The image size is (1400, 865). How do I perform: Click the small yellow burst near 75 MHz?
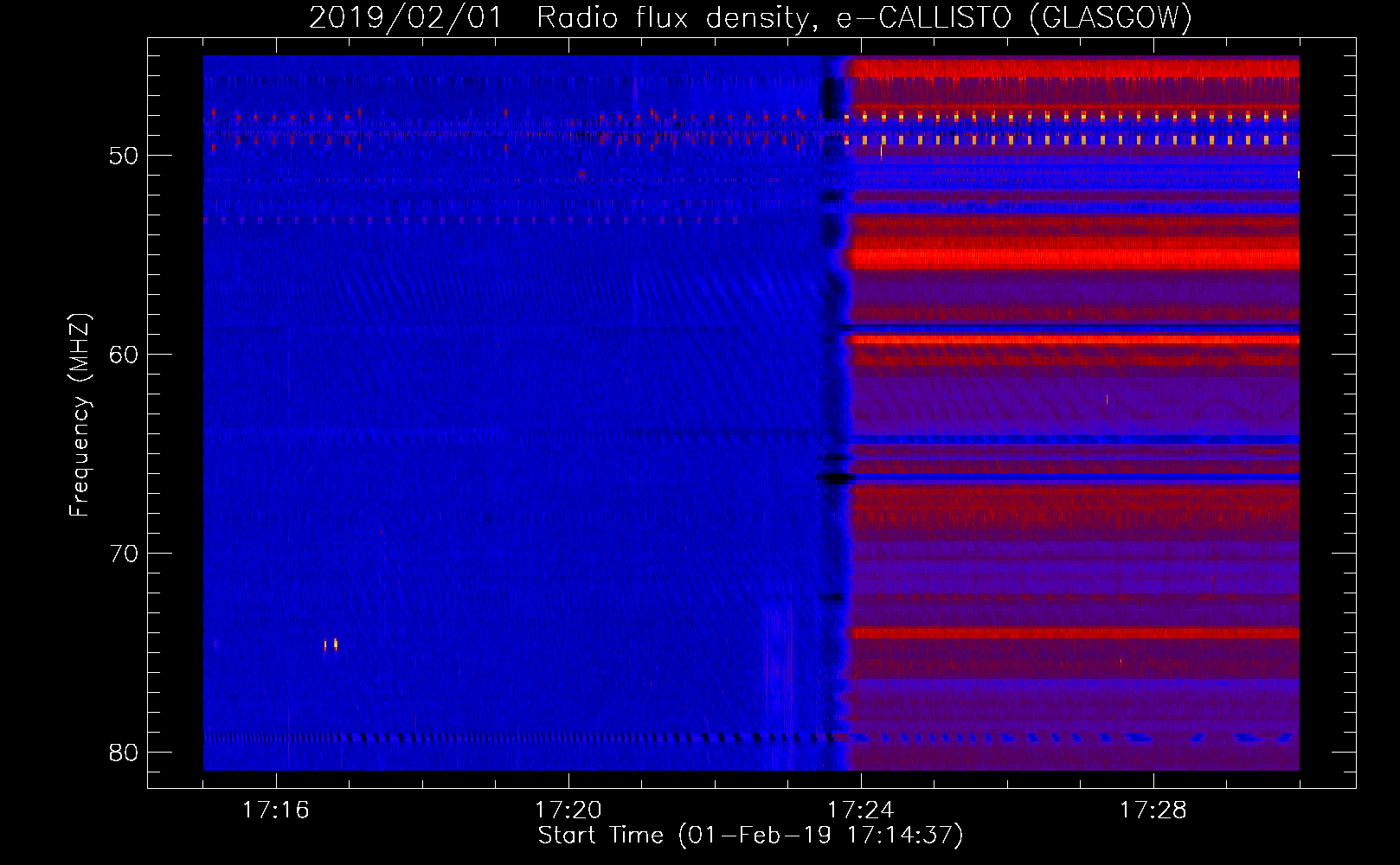pyautogui.click(x=331, y=644)
